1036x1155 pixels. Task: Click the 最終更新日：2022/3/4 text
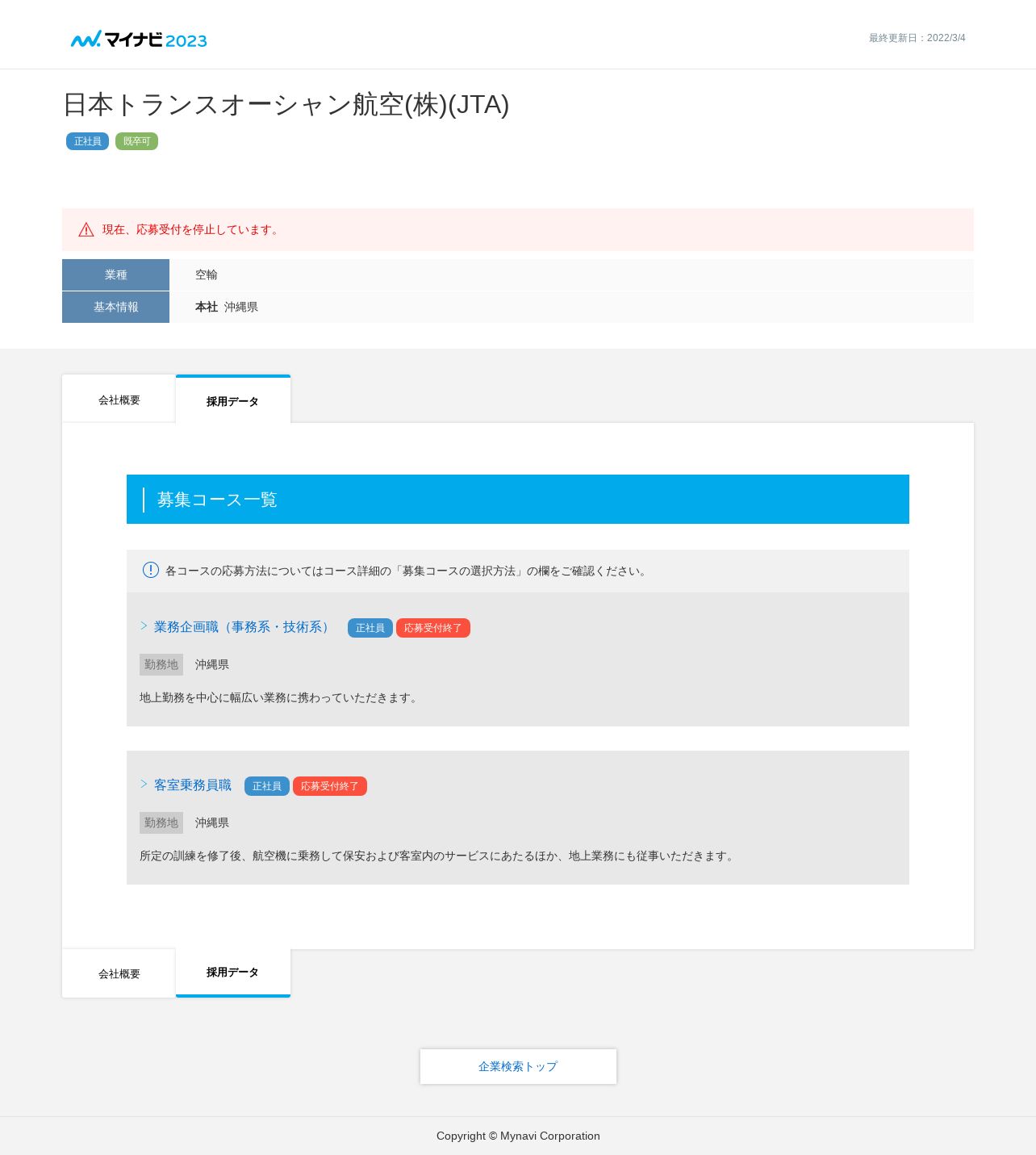pos(917,38)
